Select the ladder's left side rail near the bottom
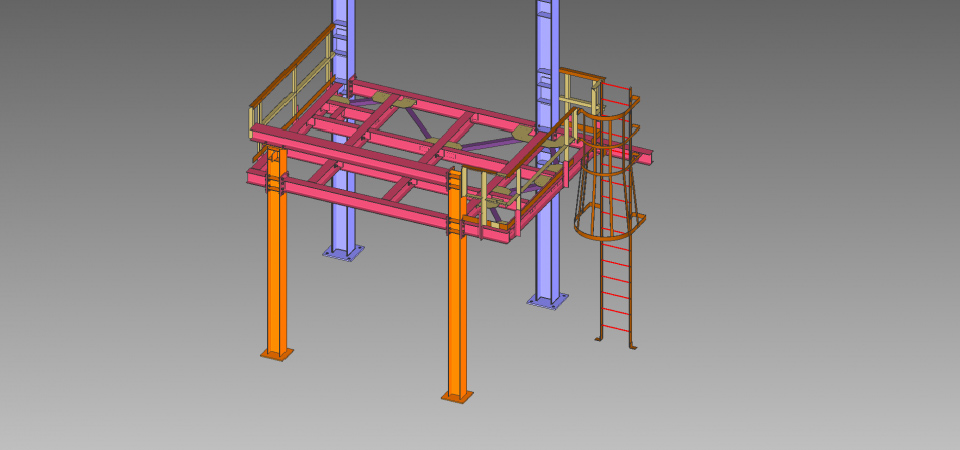Image resolution: width=960 pixels, height=450 pixels. pos(600,310)
